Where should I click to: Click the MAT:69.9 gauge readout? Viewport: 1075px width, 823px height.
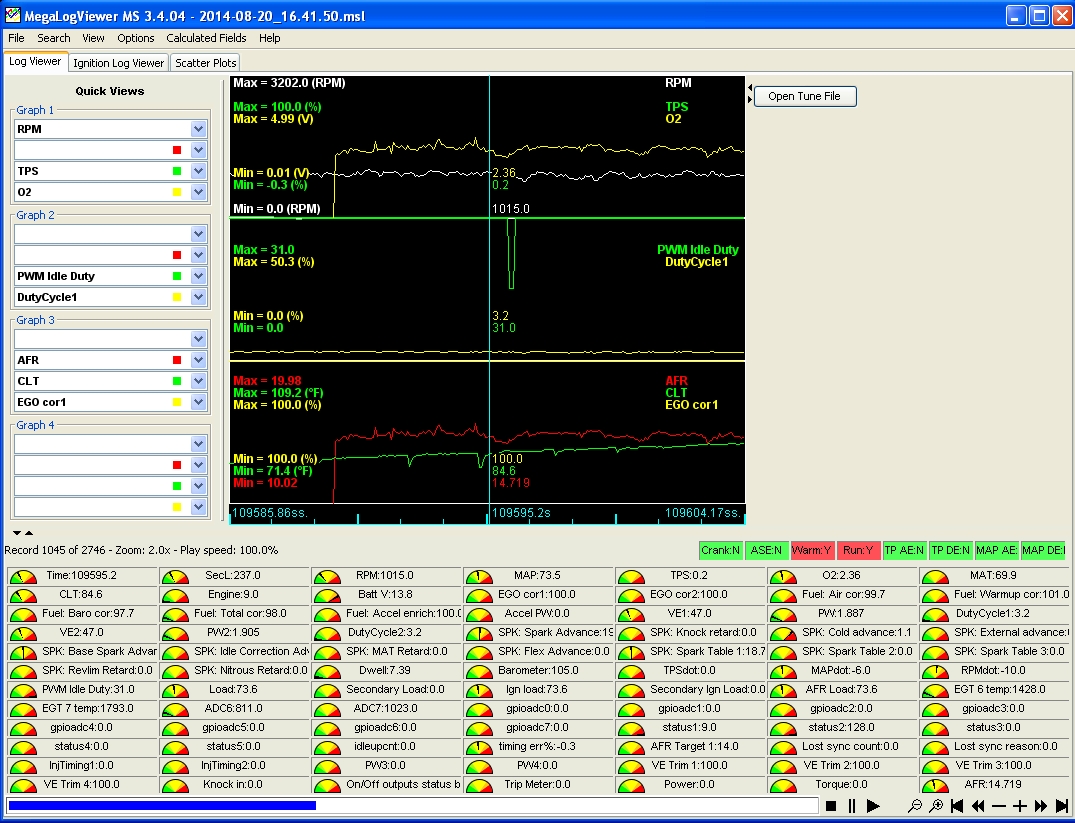point(993,575)
